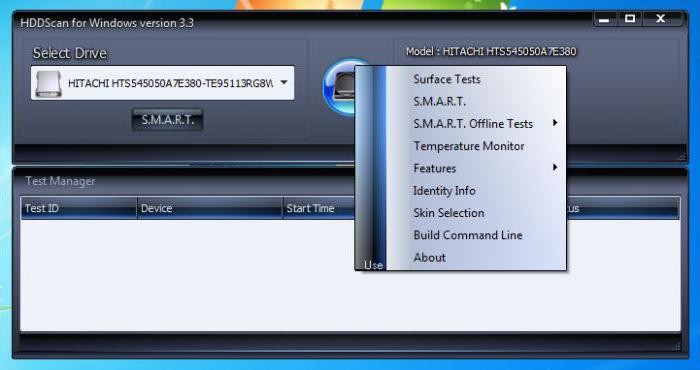Close the HDDScan window

pos(661,19)
